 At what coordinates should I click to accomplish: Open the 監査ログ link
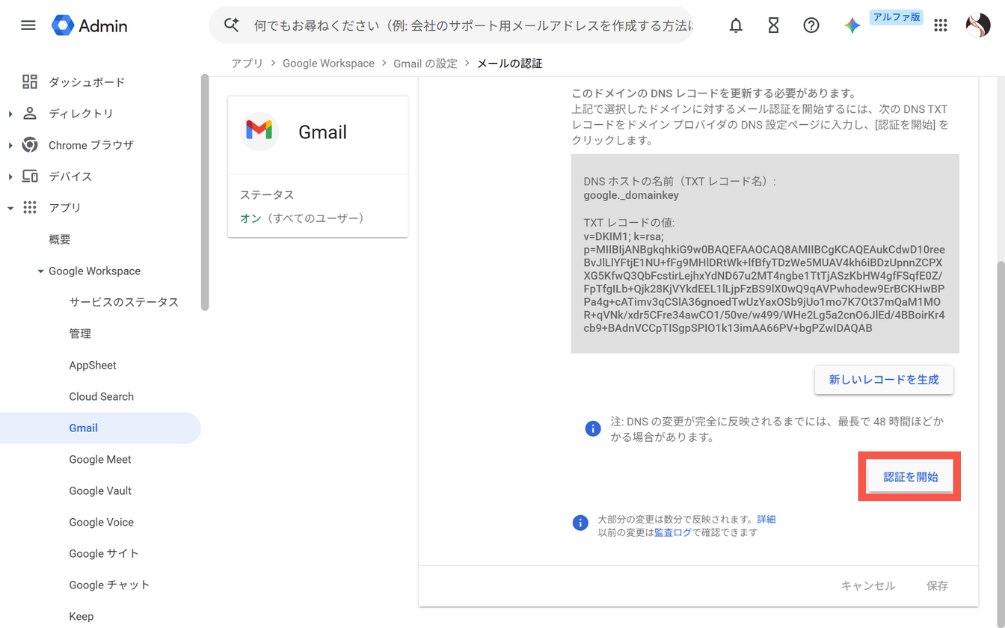672,533
